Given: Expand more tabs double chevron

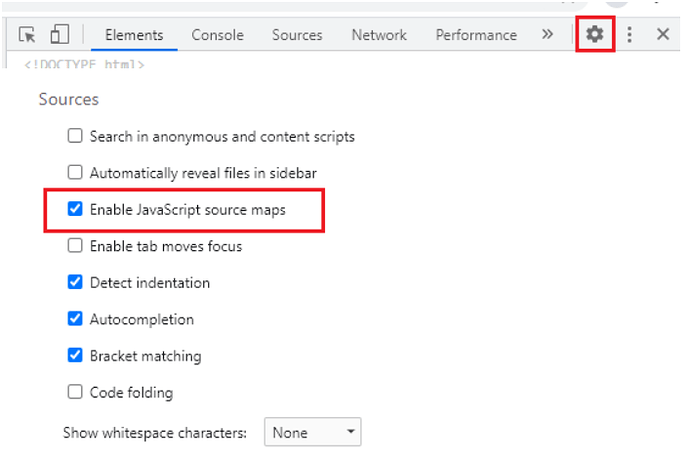Looking at the screenshot, I should tap(547, 34).
